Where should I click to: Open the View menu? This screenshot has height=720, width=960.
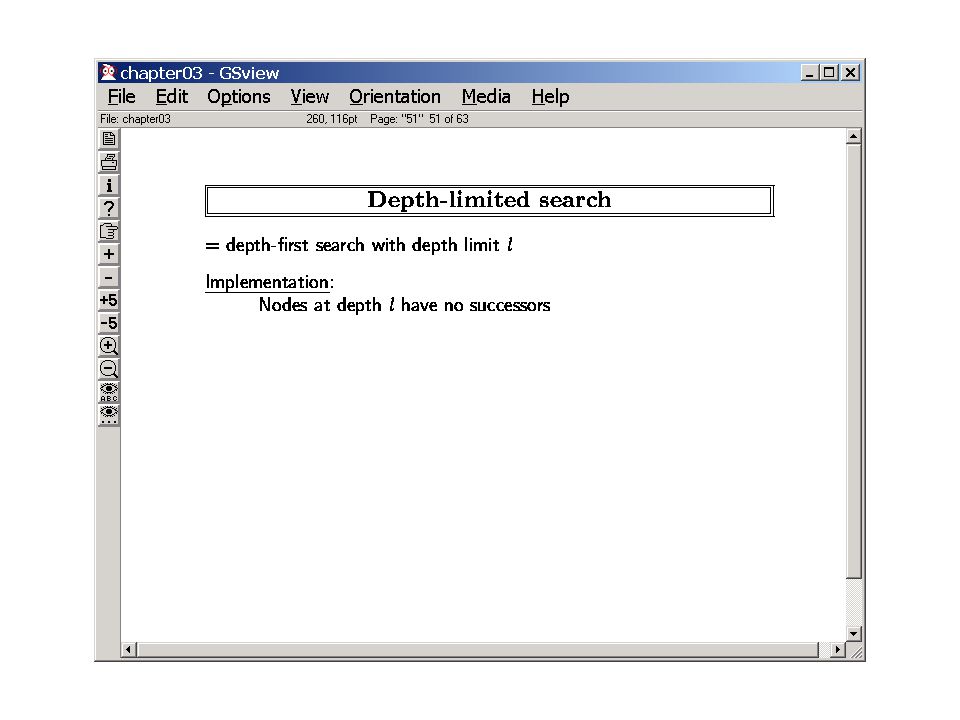click(310, 97)
